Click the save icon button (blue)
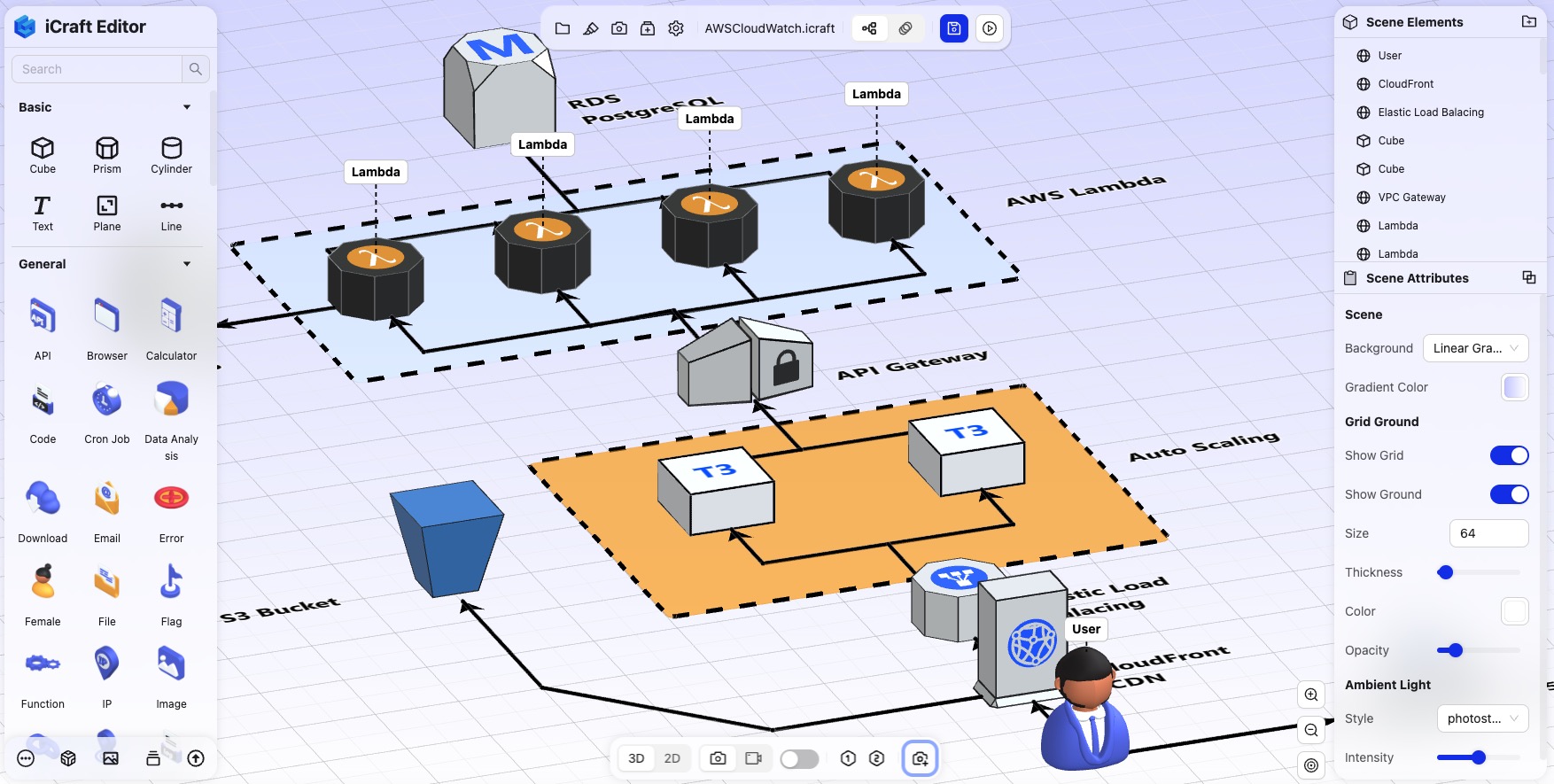Image resolution: width=1554 pixels, height=784 pixels. tap(954, 28)
